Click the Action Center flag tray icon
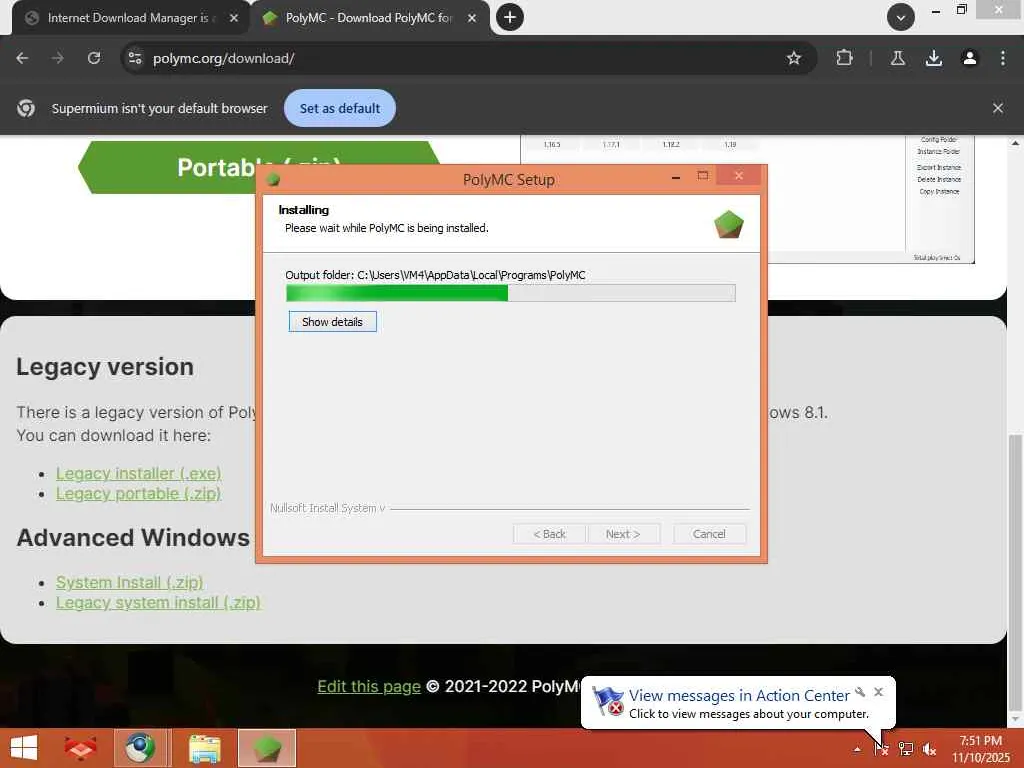This screenshot has width=1024, height=768. pos(881,748)
